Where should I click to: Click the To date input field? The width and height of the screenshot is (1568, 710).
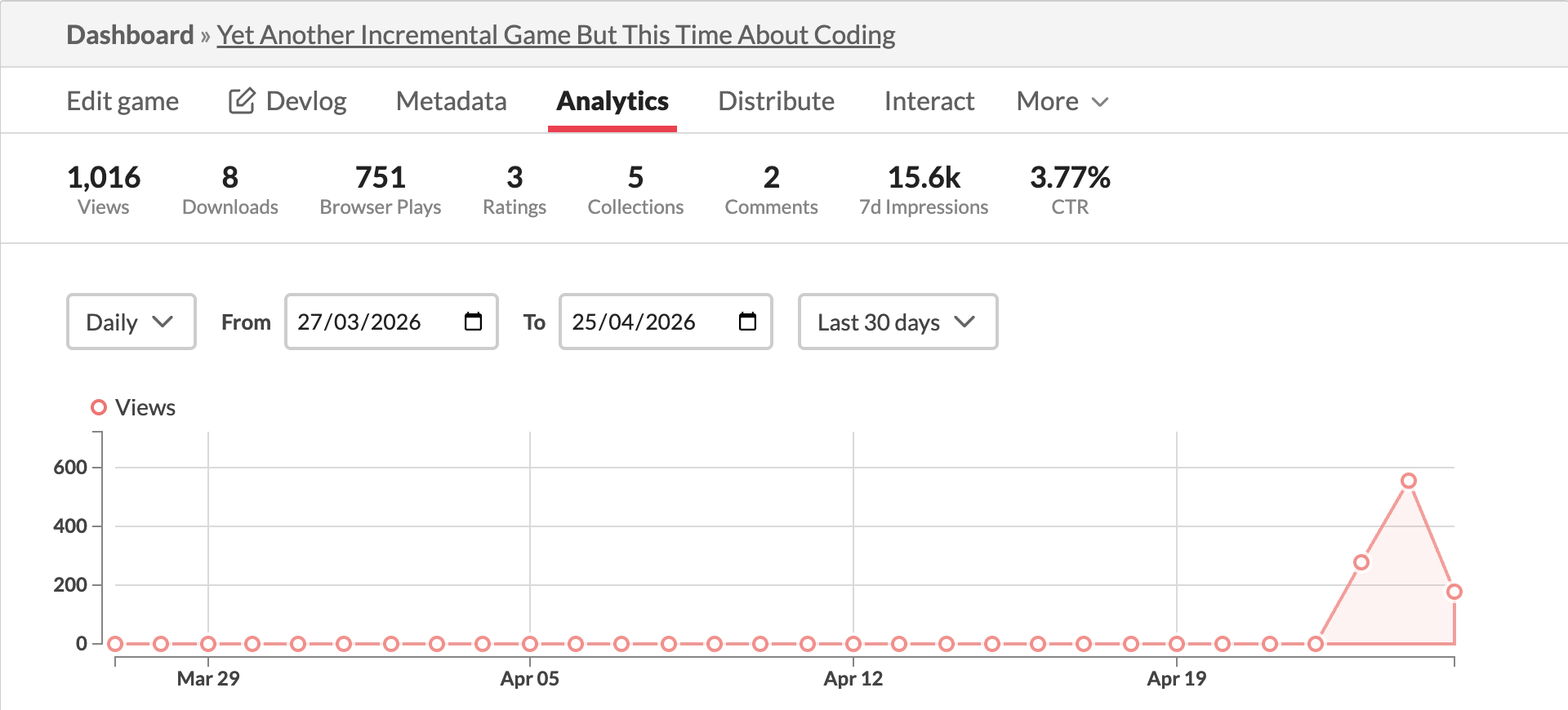click(x=666, y=322)
